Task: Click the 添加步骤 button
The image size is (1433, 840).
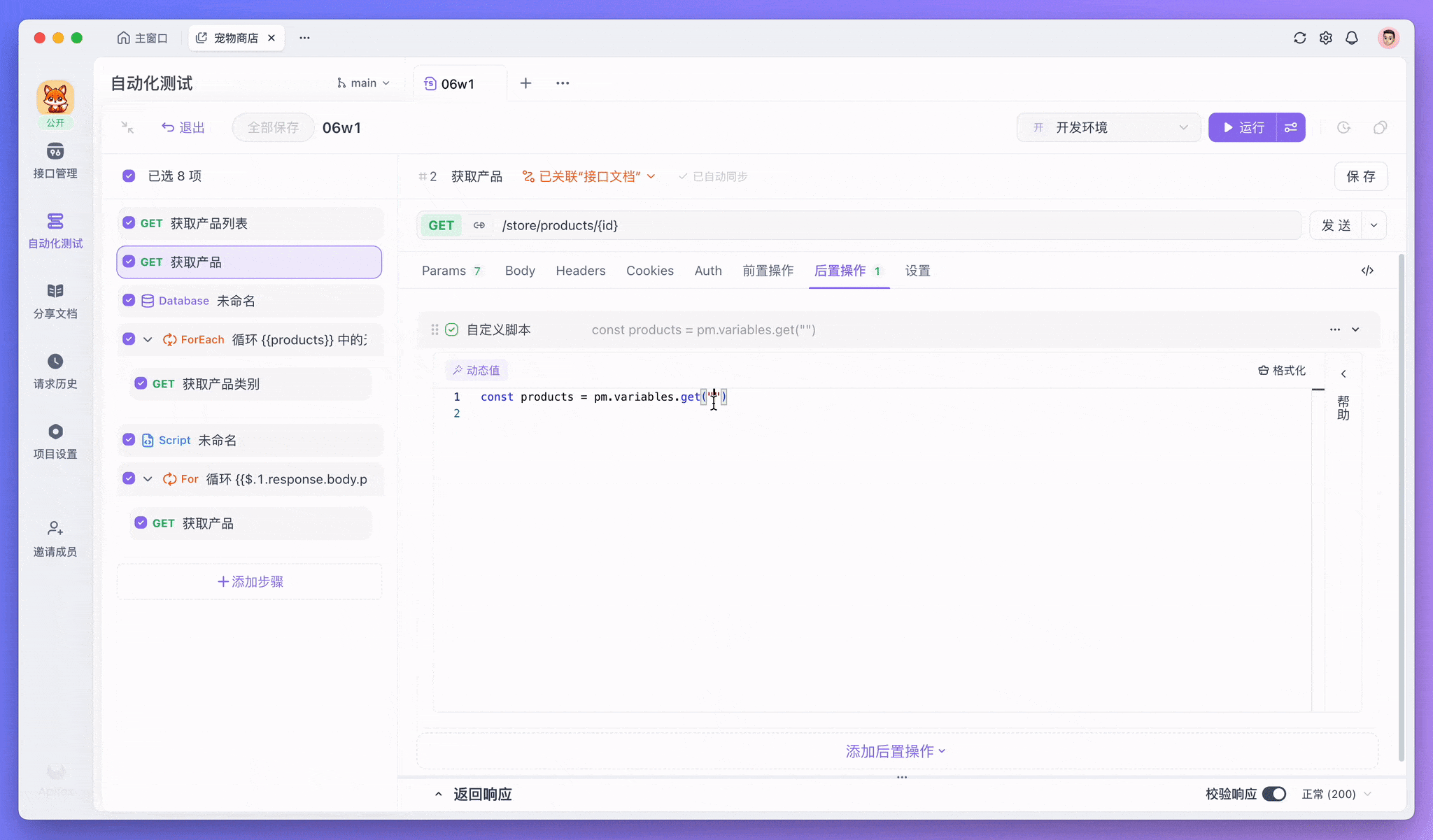Action: click(250, 582)
